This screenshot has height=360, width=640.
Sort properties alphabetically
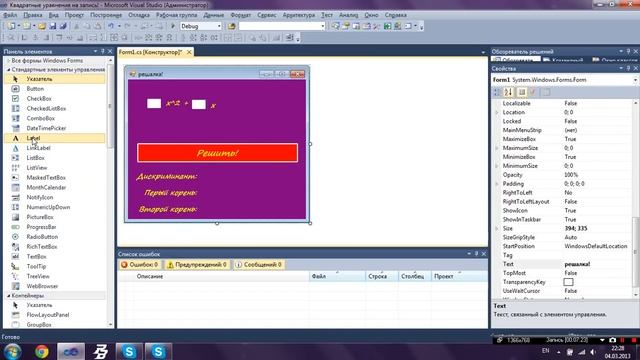click(x=508, y=92)
